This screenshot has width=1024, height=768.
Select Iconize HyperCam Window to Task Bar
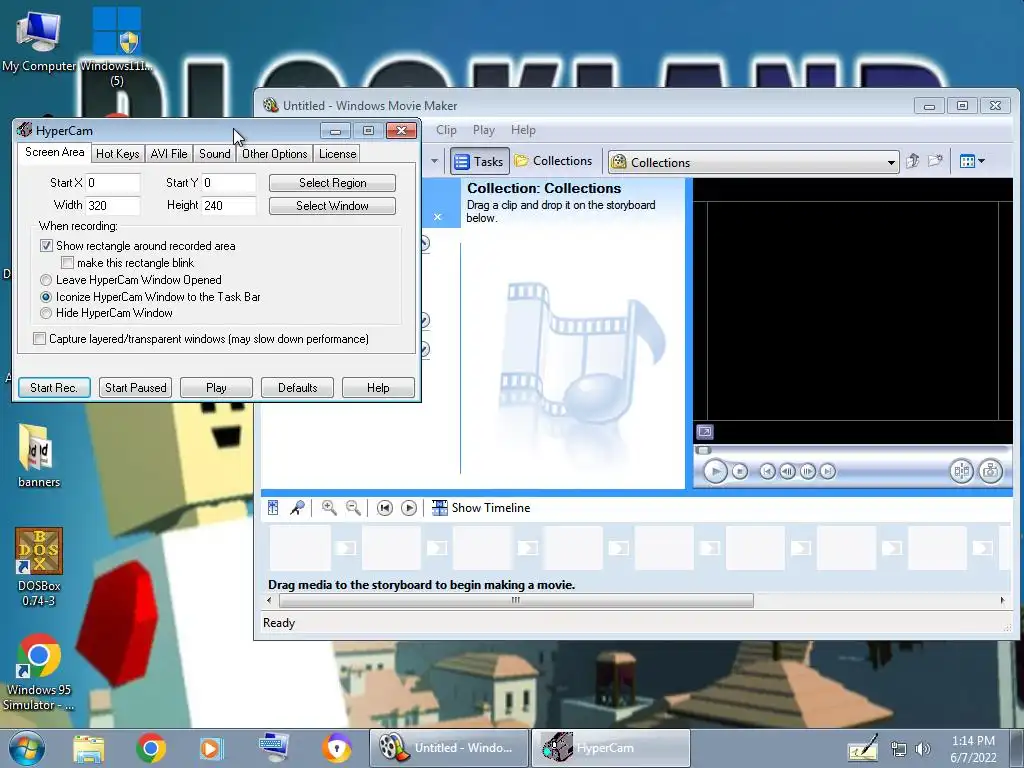click(x=46, y=296)
